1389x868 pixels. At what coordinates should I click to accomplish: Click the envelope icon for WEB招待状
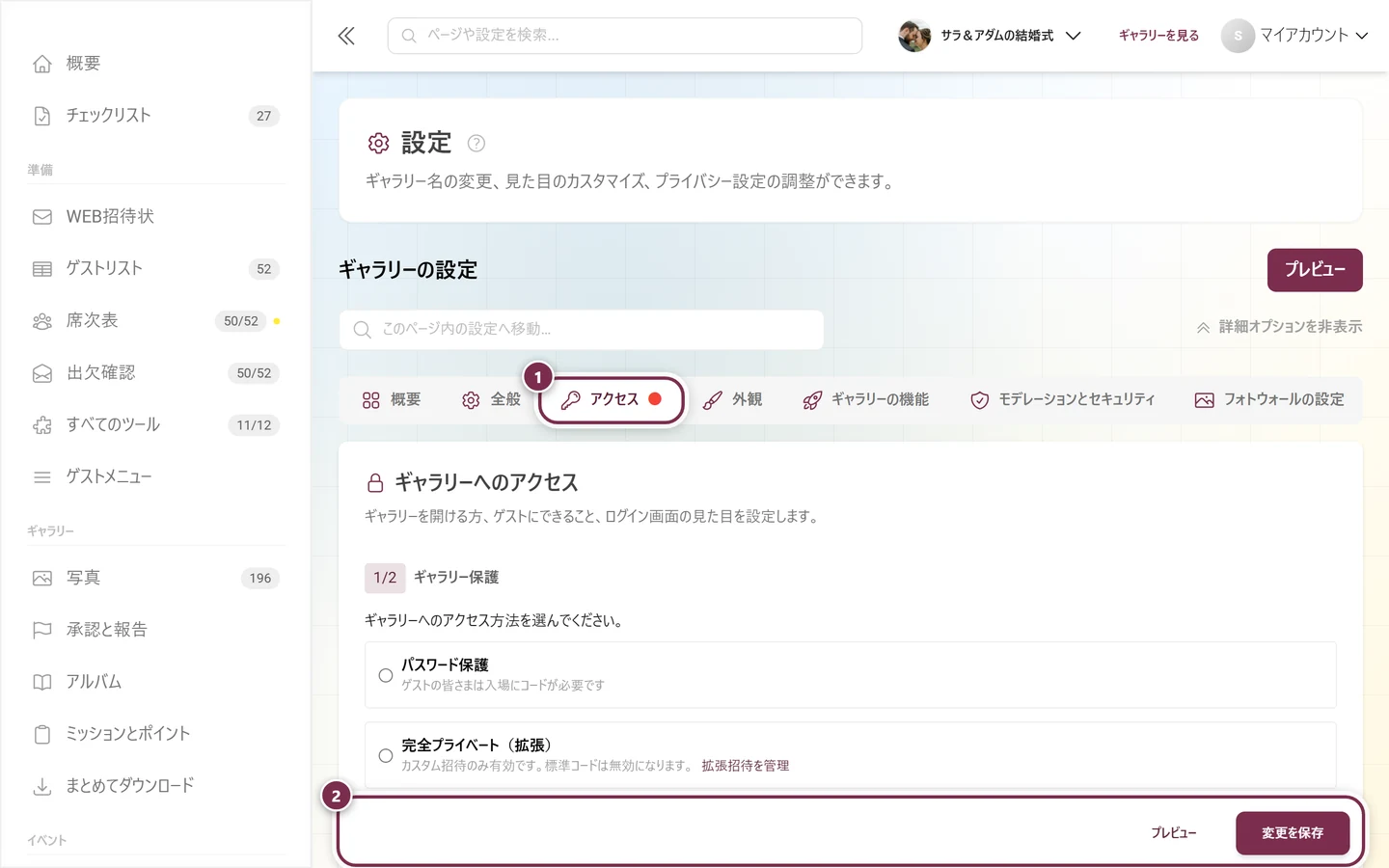(x=42, y=217)
